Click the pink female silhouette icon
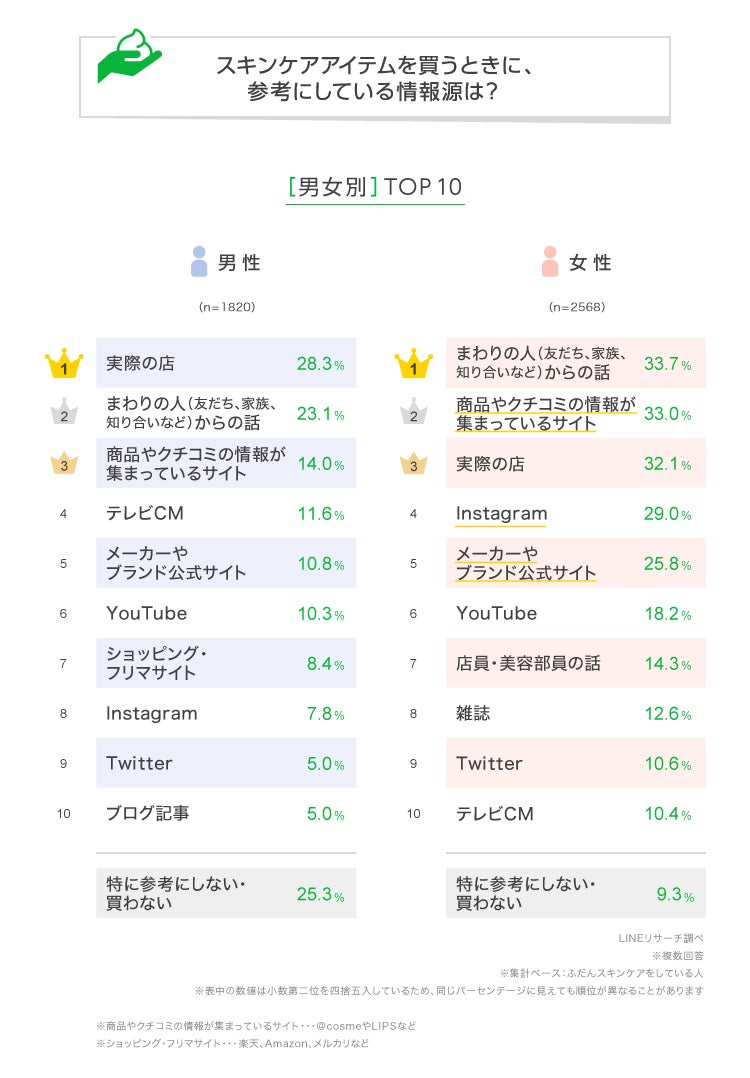 pyautogui.click(x=549, y=262)
